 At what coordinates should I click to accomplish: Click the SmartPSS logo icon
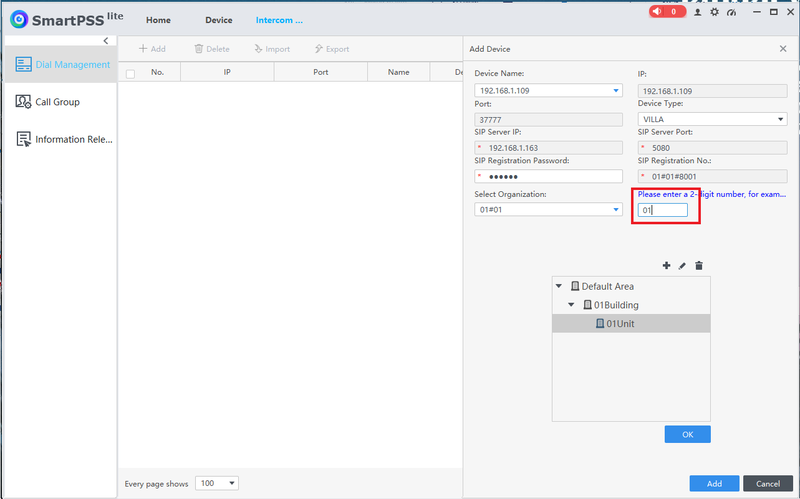pos(19,19)
